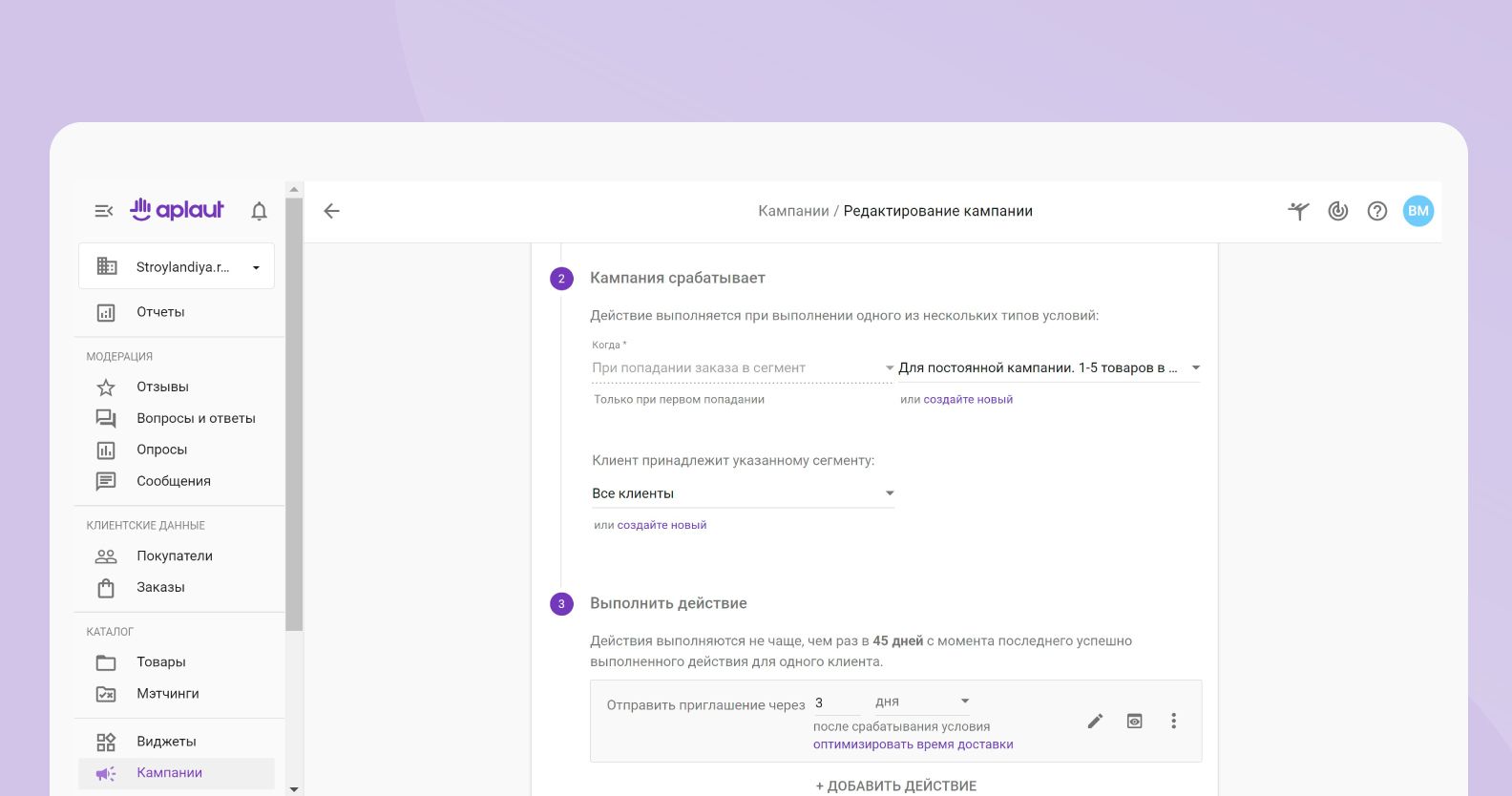Screen dimensions: 1512x796
Task: Click the Заказы bag icon
Action: pyautogui.click(x=106, y=587)
